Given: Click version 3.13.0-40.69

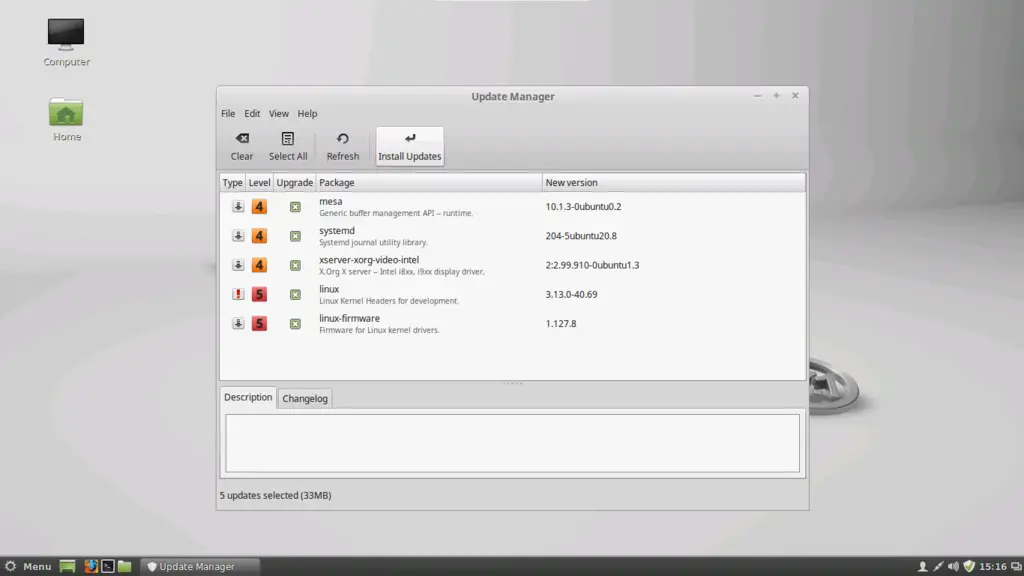Looking at the screenshot, I should pos(571,295).
